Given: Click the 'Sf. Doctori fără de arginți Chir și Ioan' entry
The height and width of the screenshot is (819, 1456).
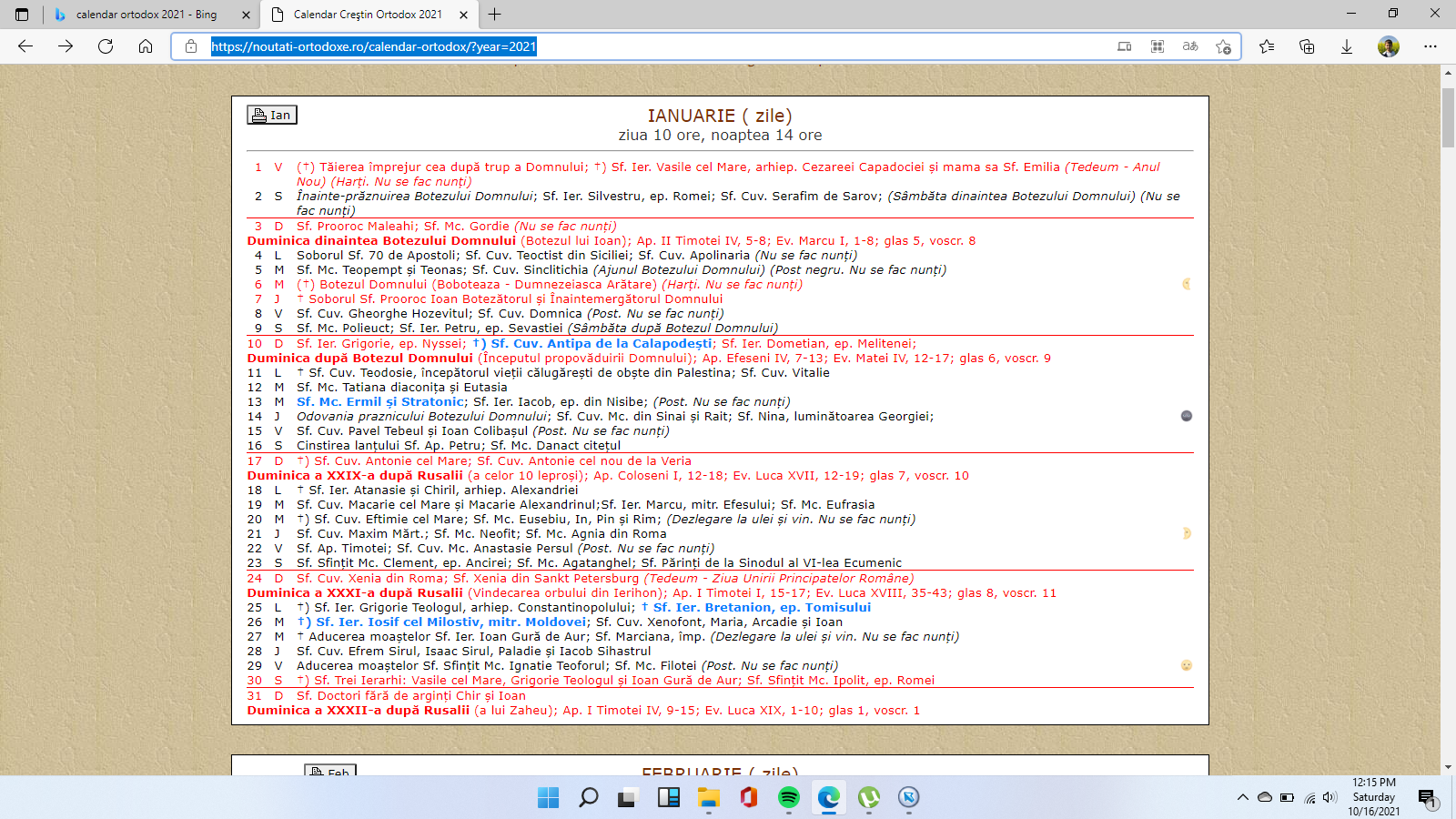Looking at the screenshot, I should 411,695.
